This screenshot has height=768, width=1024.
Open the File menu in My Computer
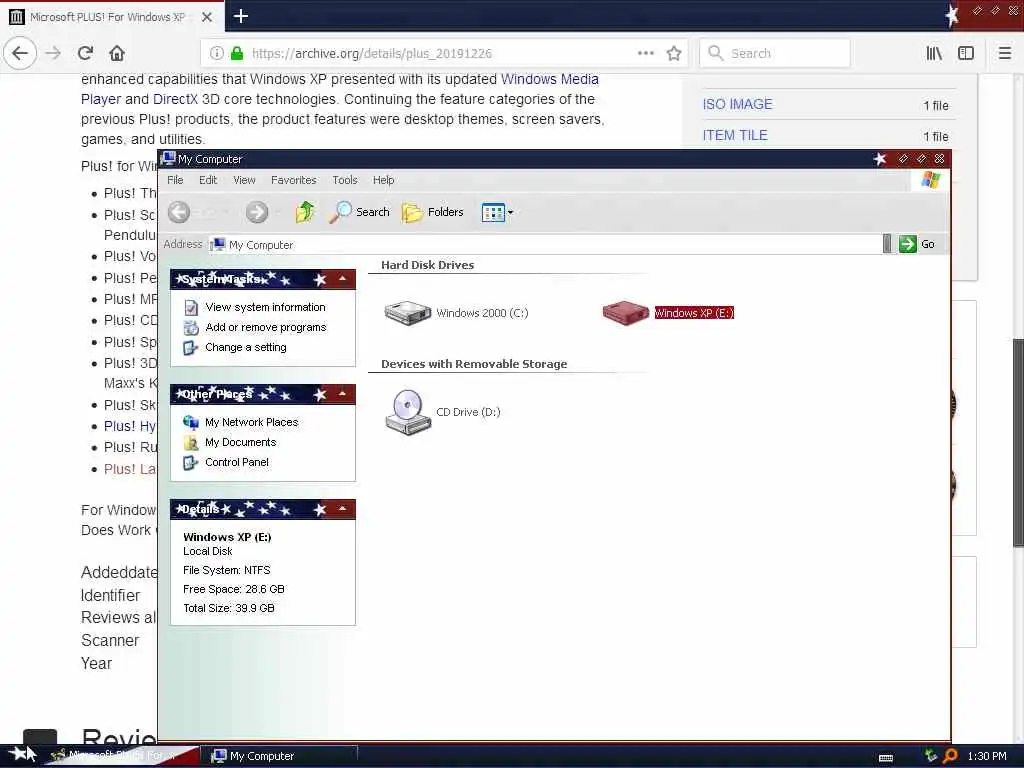pyautogui.click(x=175, y=180)
